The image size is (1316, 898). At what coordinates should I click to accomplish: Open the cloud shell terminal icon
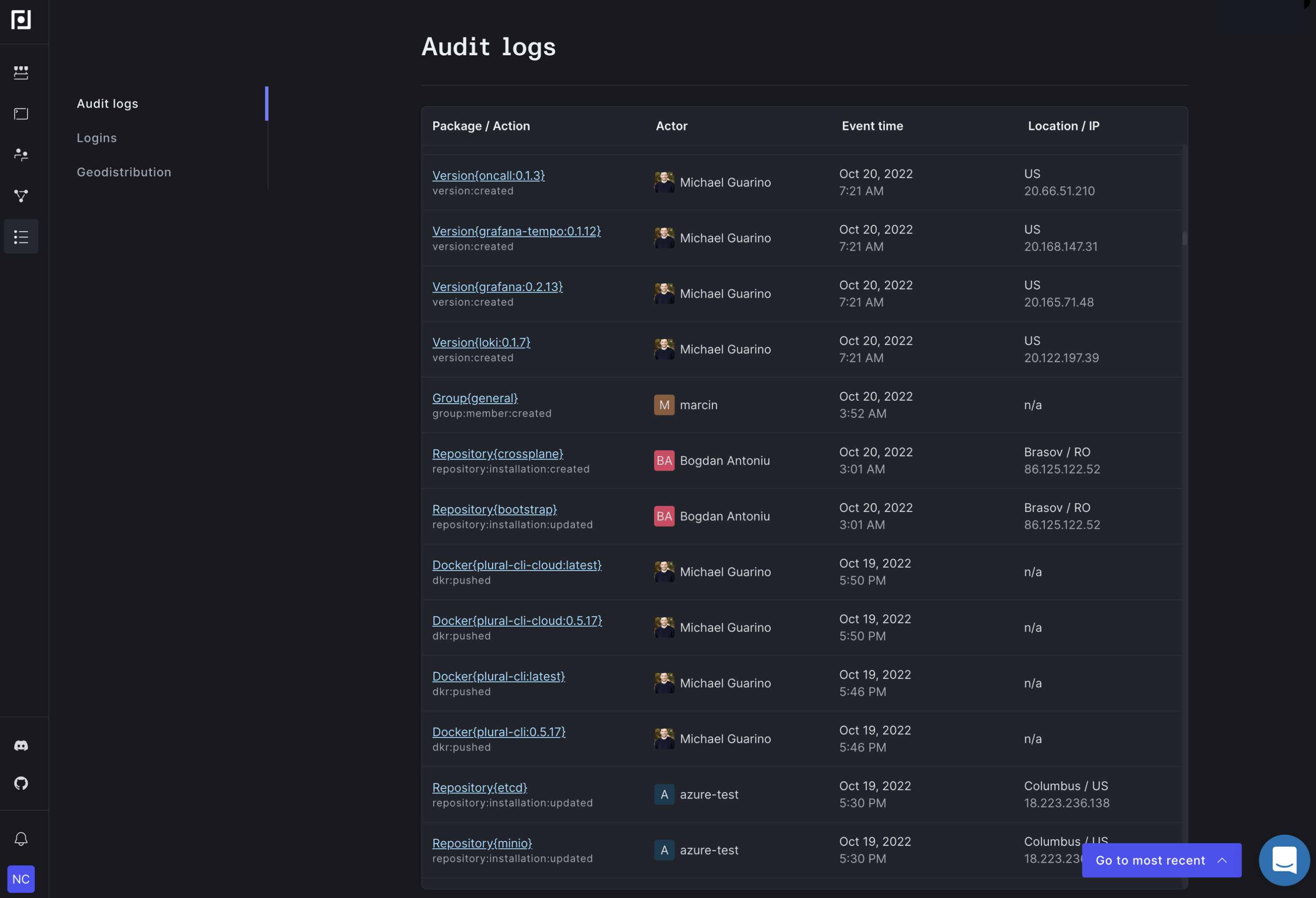pos(21,114)
